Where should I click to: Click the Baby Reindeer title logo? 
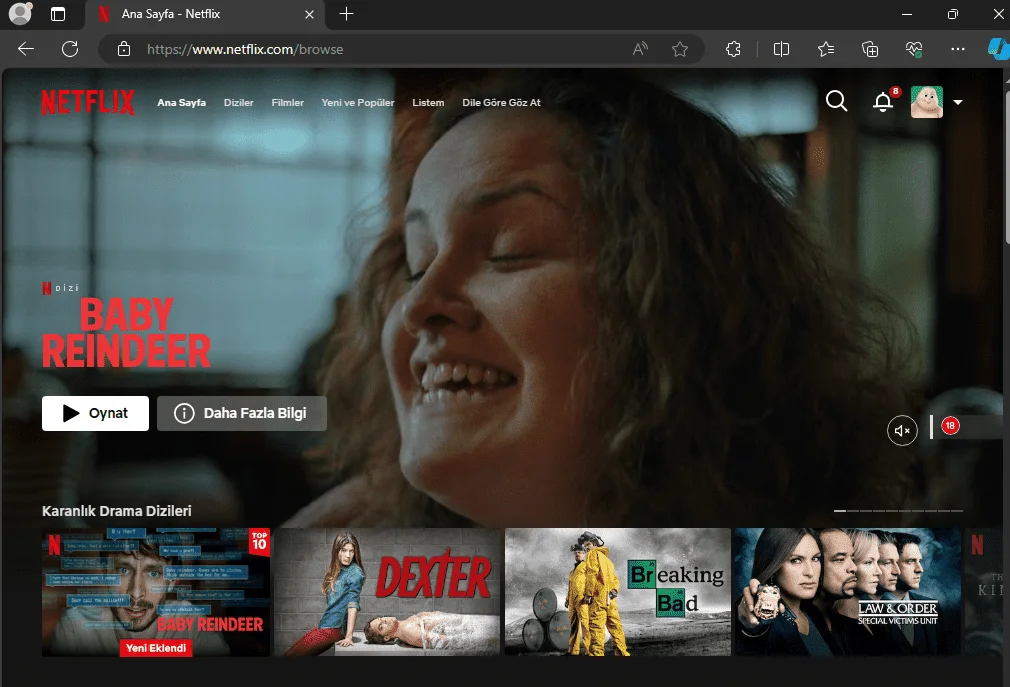(126, 332)
